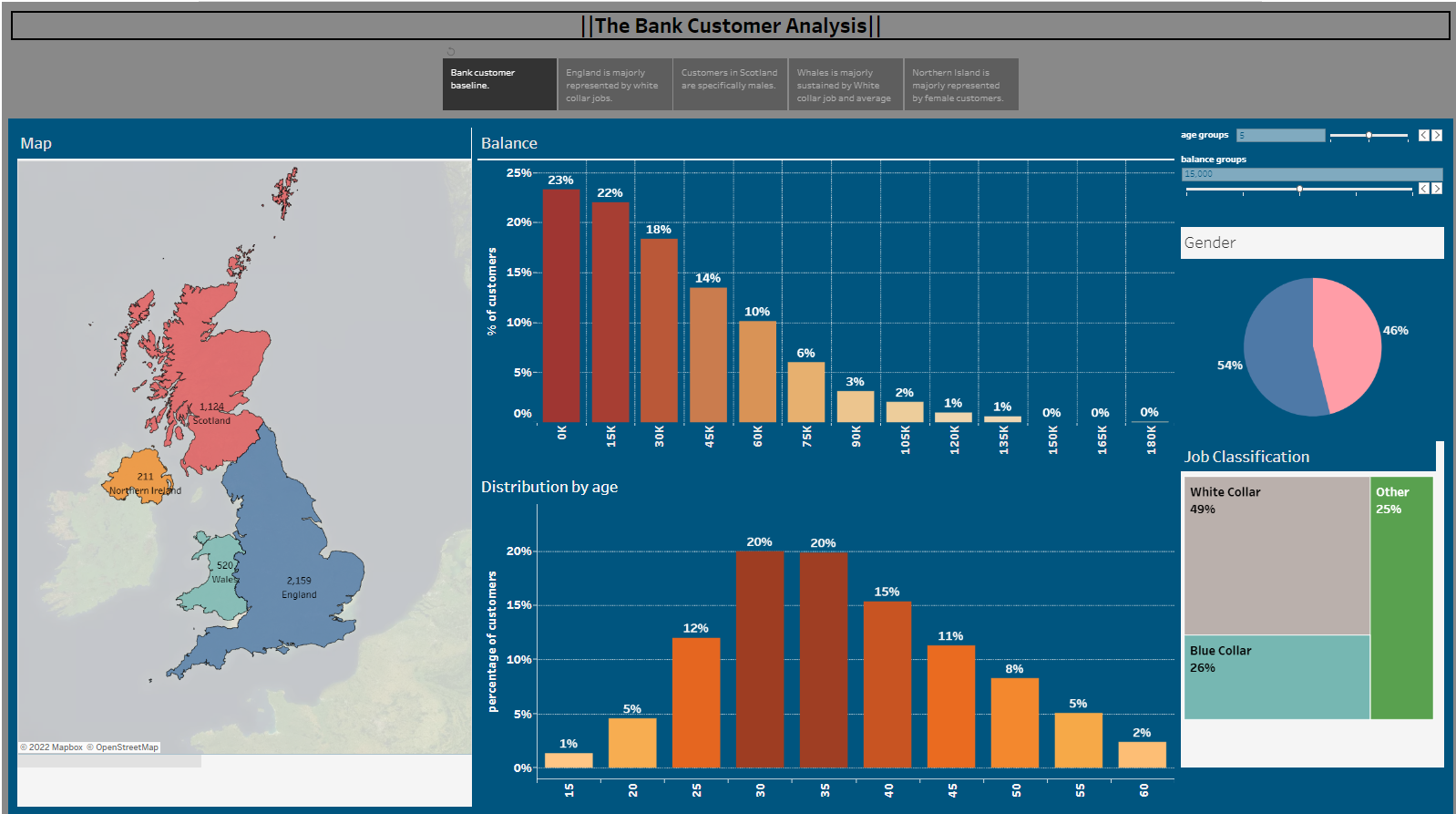Screen dimensions: 1456x814
Task: Click the story revert arrow icon
Action: tap(451, 51)
